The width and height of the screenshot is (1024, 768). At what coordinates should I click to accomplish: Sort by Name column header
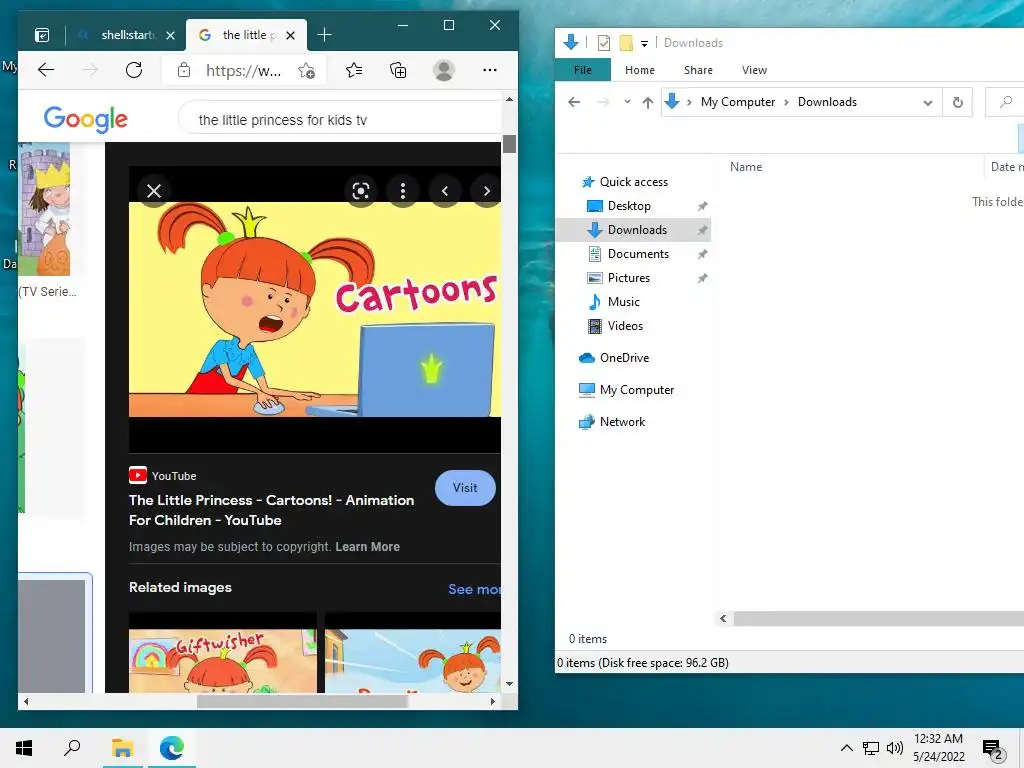tap(746, 167)
